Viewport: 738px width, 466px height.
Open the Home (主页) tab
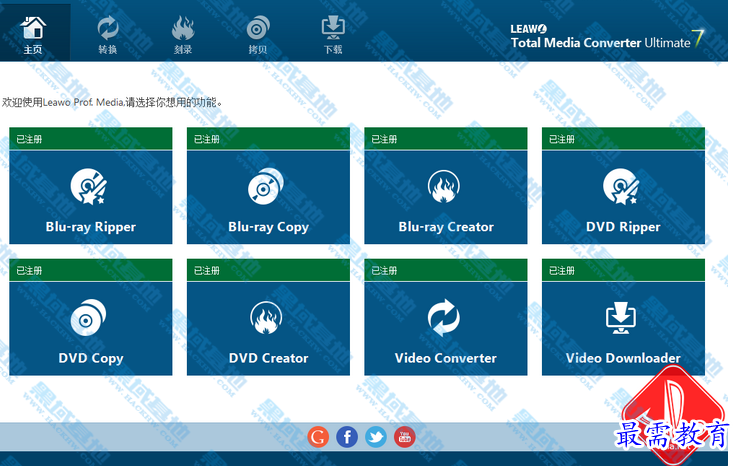[33, 34]
